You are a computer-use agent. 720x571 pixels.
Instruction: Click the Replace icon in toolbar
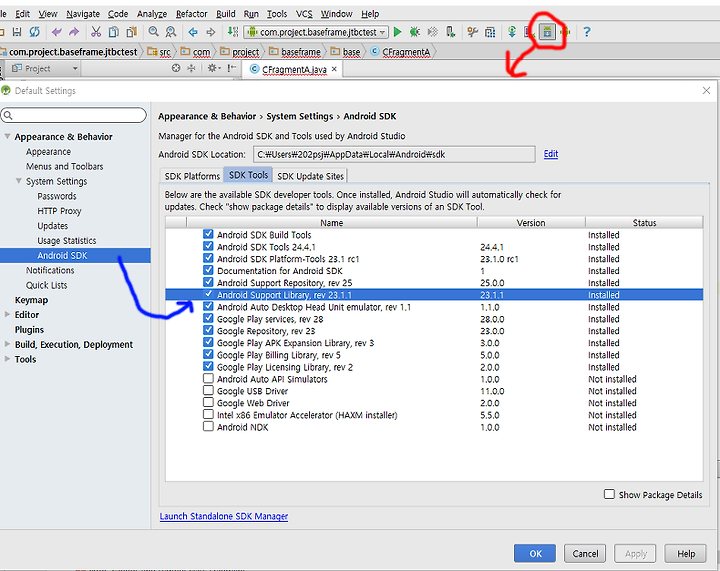(171, 32)
